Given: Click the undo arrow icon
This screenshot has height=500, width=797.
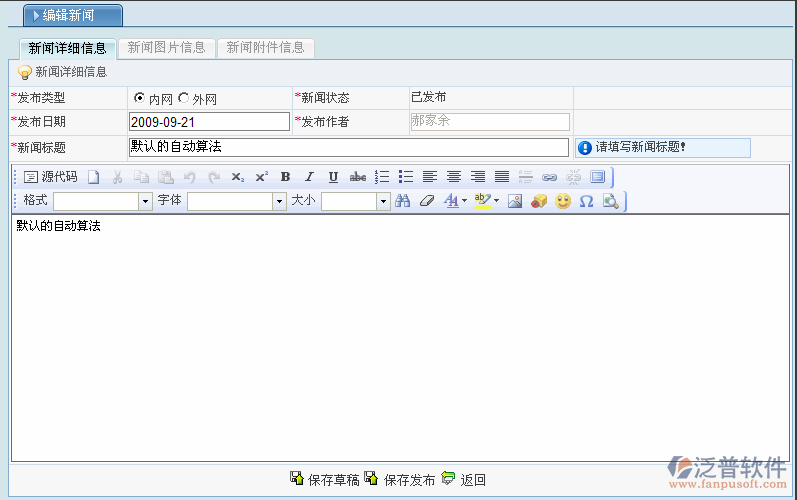Looking at the screenshot, I should point(190,177).
